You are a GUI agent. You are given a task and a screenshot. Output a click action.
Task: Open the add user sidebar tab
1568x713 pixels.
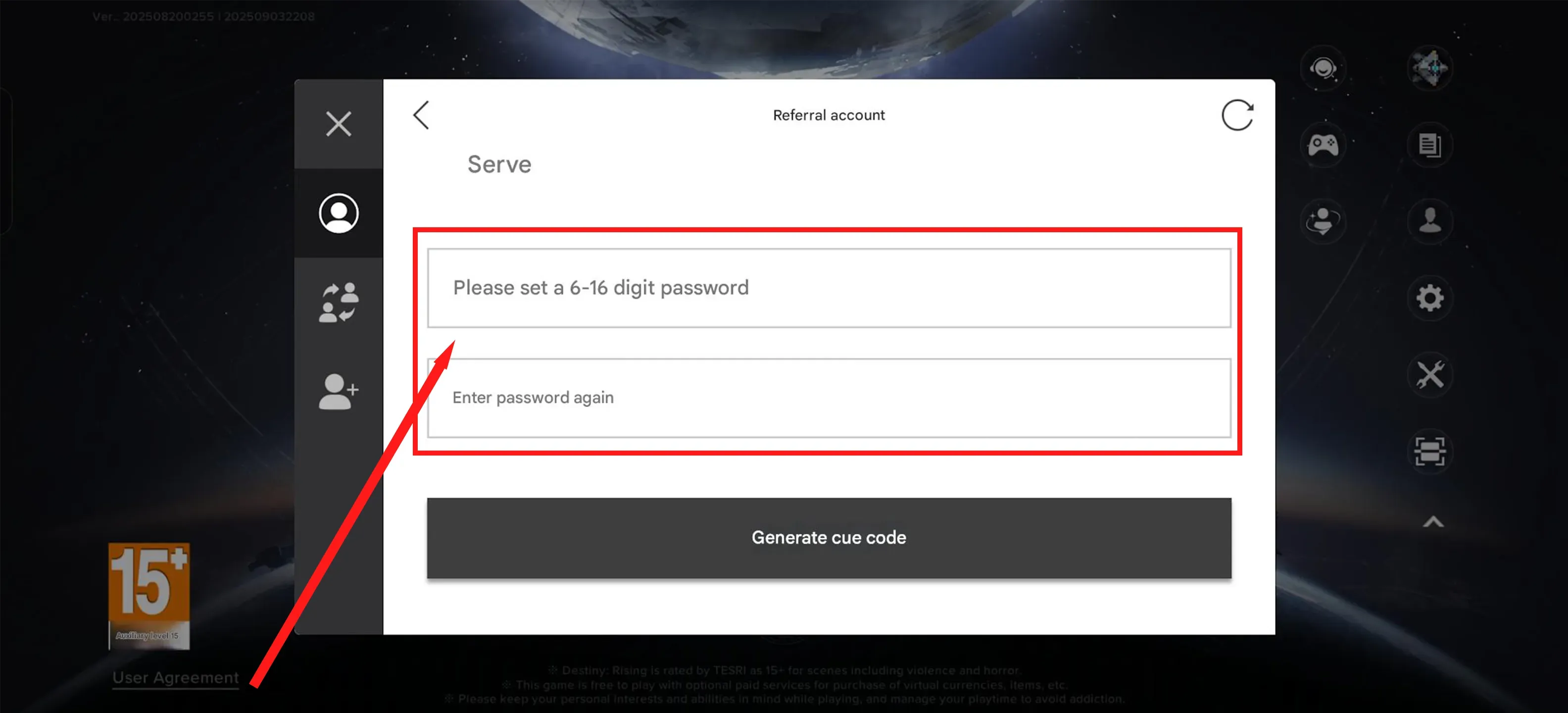tap(339, 391)
